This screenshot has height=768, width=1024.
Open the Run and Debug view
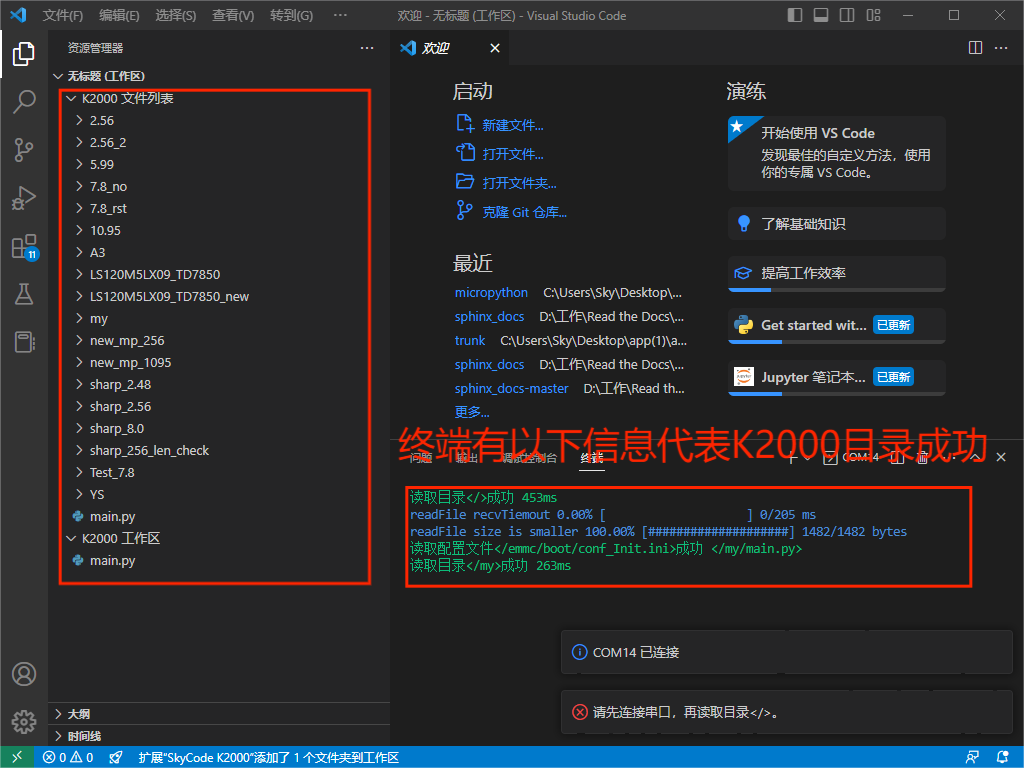coord(24,198)
